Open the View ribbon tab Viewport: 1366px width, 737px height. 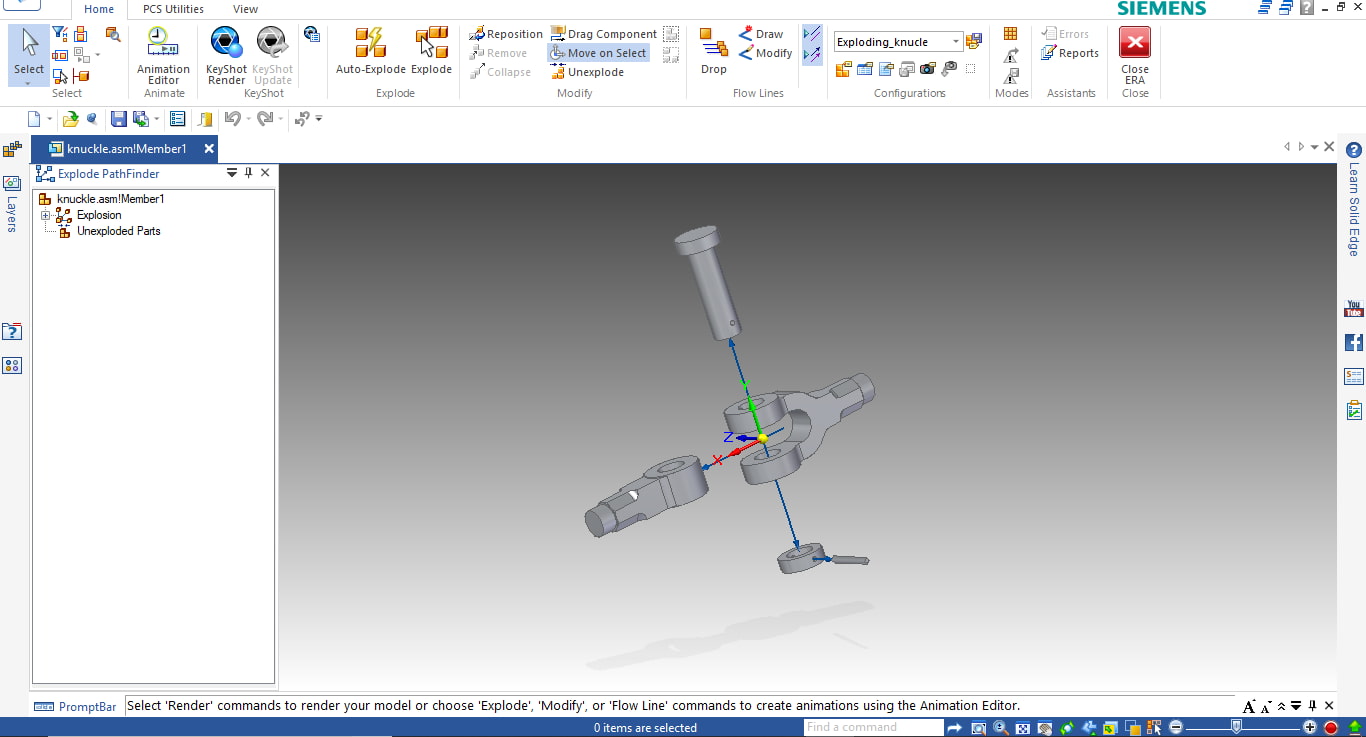click(245, 9)
